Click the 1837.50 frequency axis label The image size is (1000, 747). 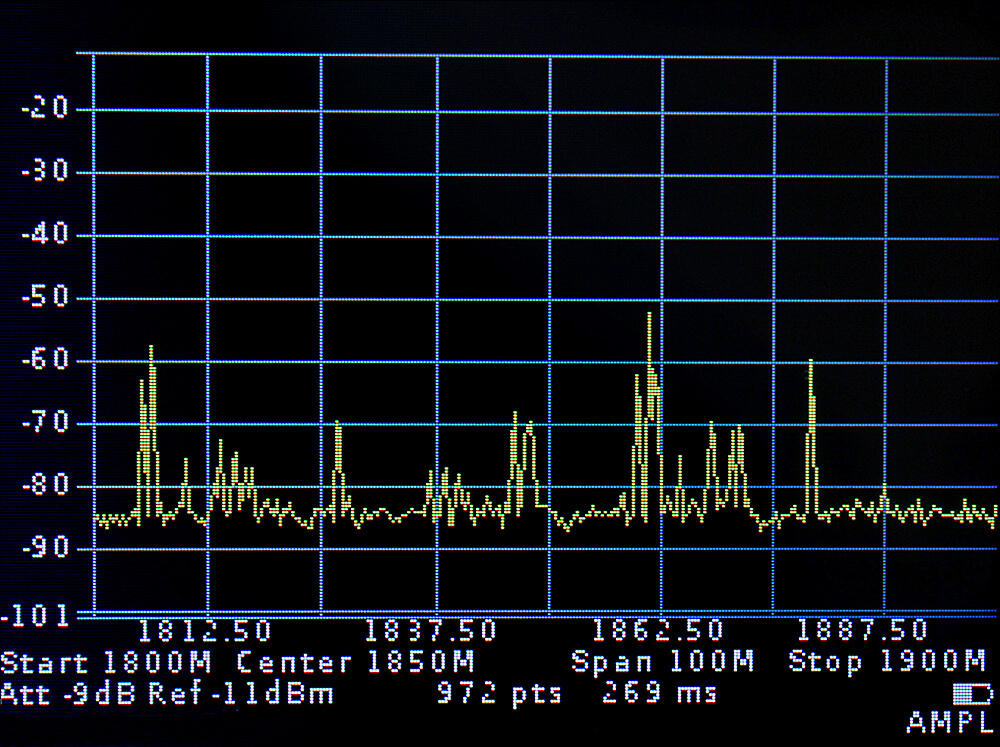[430, 631]
